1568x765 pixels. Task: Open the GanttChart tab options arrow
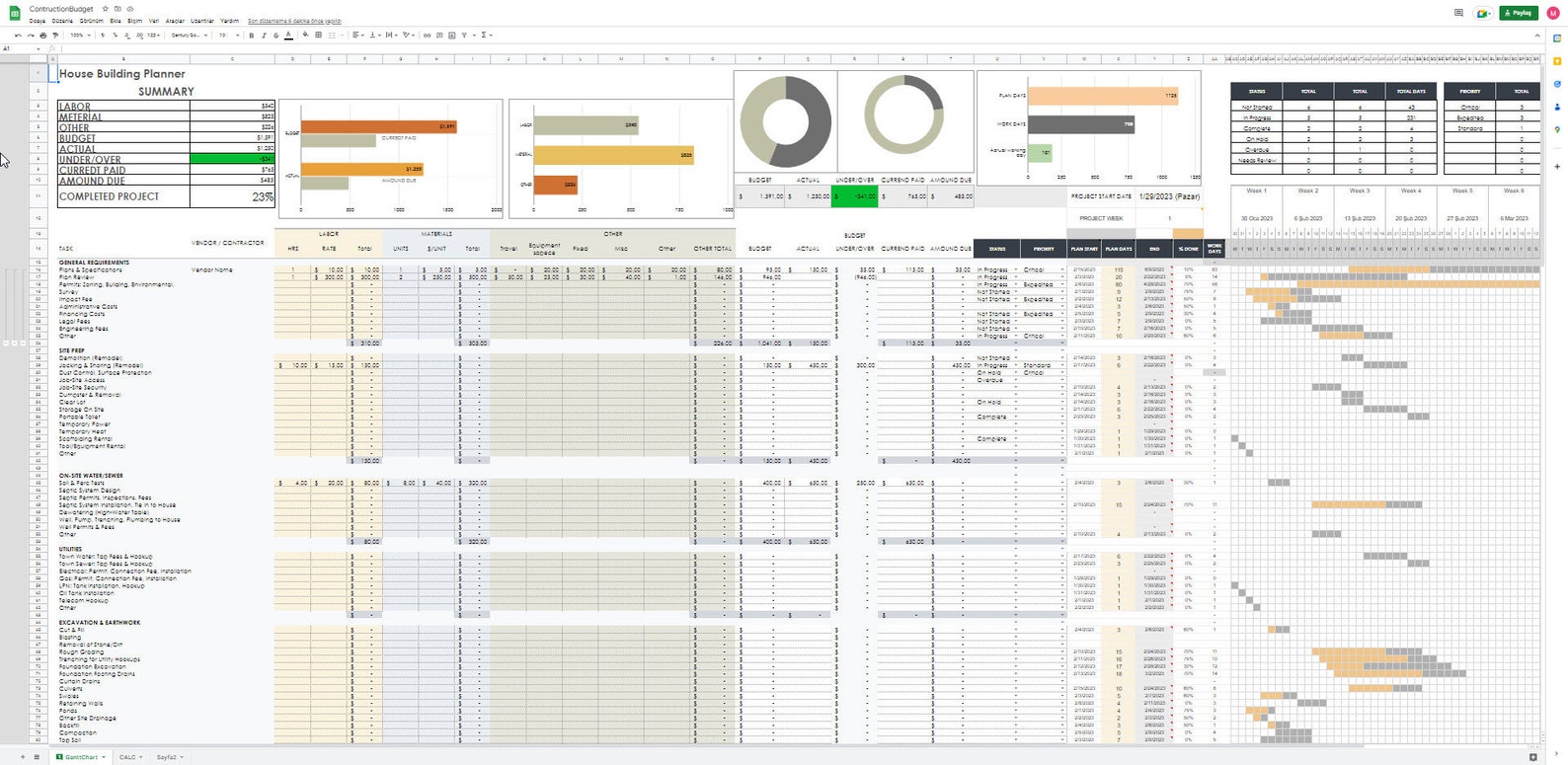[104, 757]
